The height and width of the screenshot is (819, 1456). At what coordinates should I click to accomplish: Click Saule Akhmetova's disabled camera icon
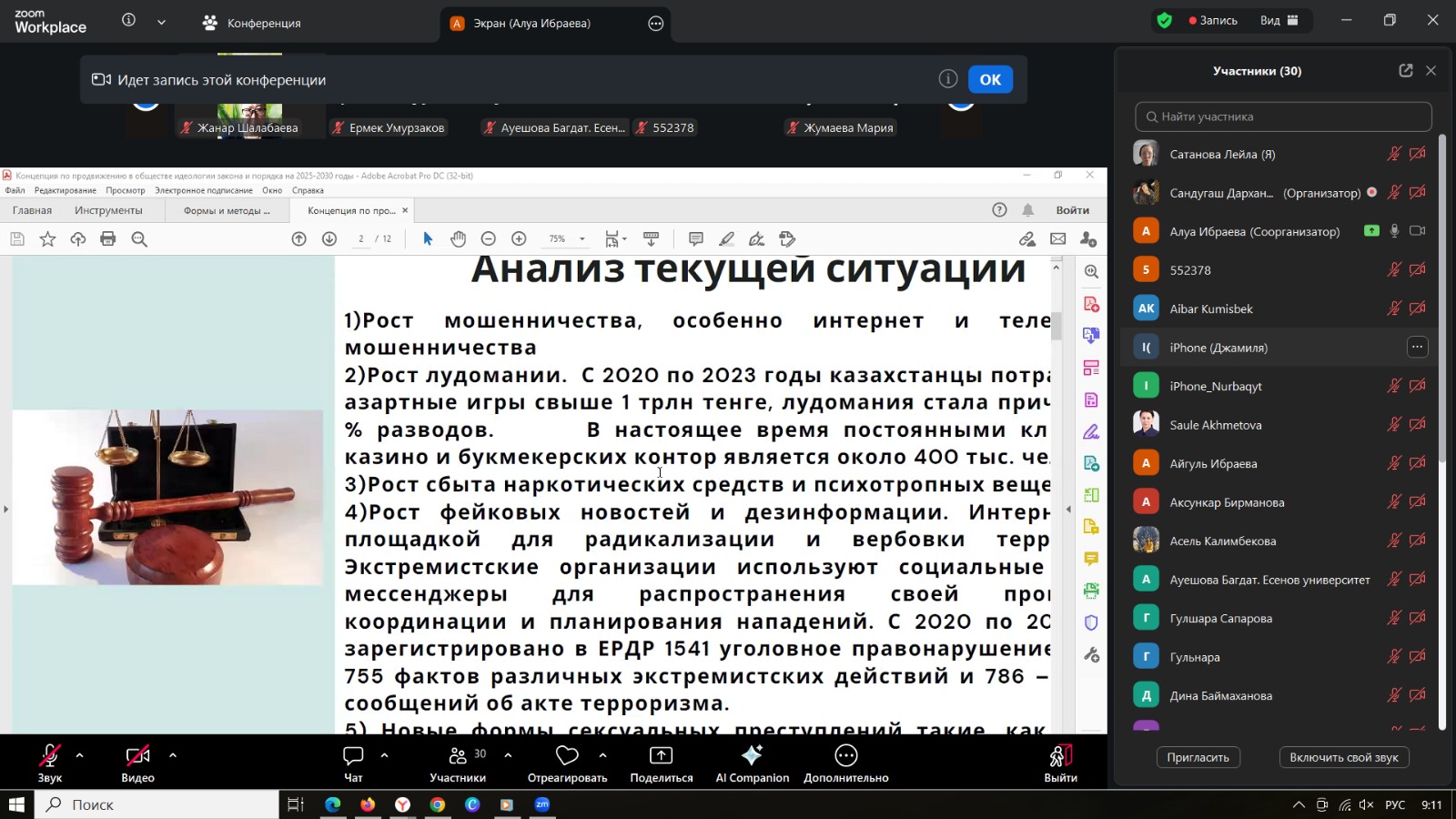coord(1418,424)
